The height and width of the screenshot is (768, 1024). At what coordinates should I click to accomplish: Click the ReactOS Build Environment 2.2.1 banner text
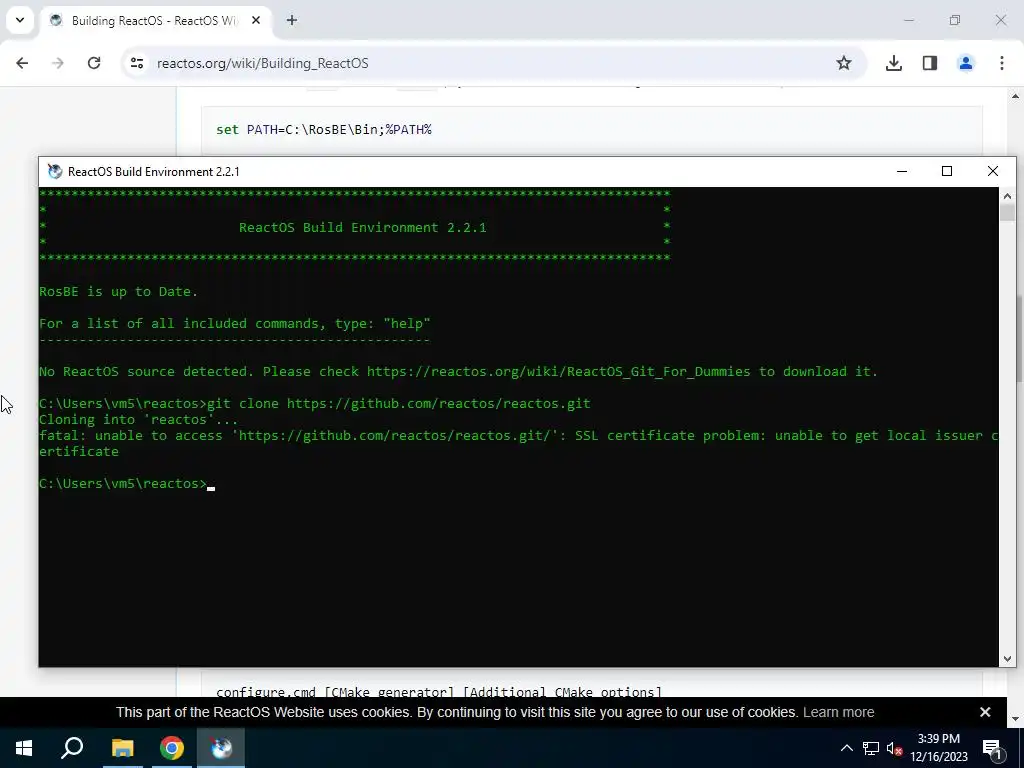click(x=362, y=227)
